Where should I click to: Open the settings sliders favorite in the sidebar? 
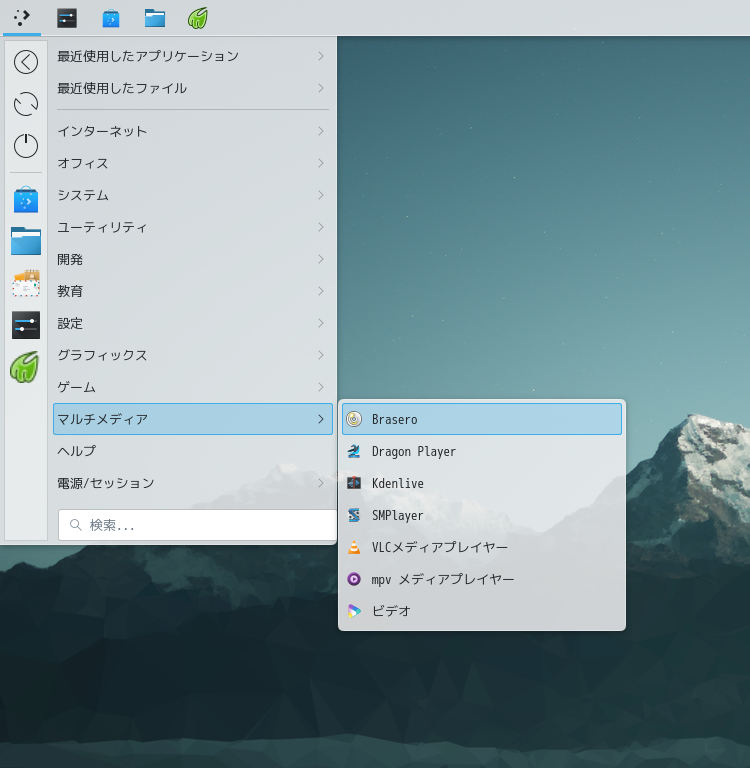coord(26,325)
